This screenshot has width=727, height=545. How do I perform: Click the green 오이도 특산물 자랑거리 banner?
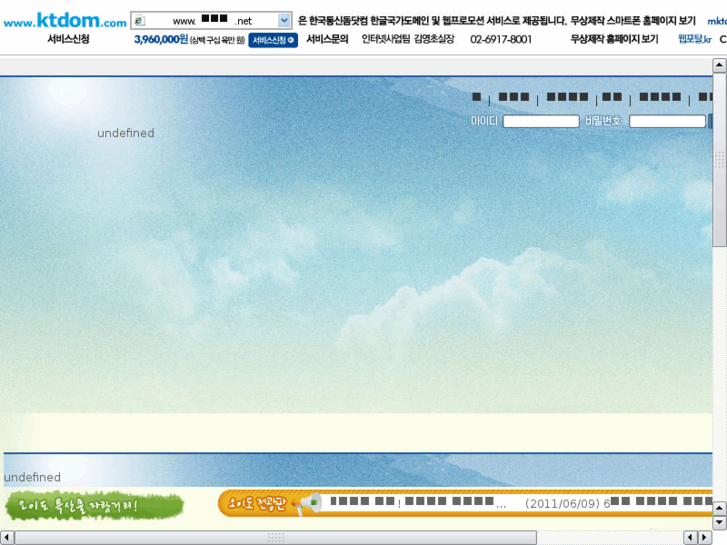point(95,505)
